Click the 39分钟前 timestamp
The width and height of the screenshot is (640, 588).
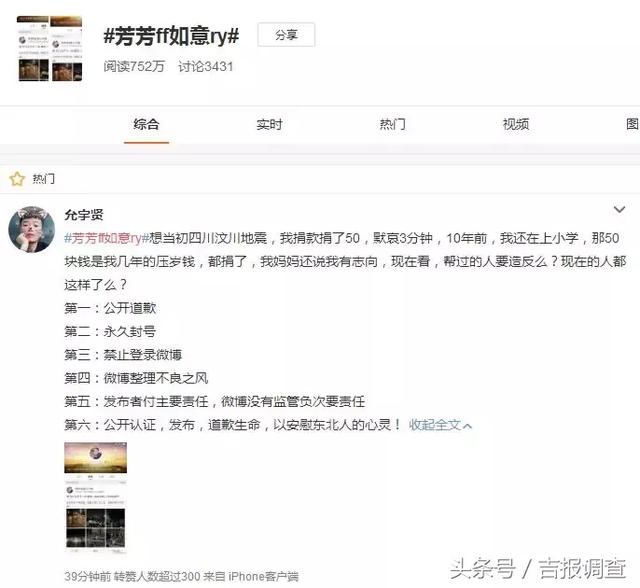[x=87, y=577]
